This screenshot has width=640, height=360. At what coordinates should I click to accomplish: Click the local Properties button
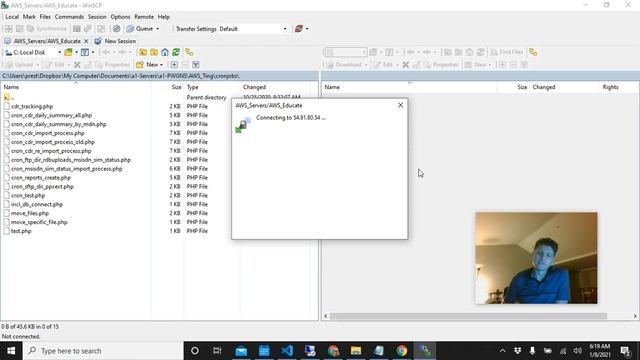click(x=113, y=64)
